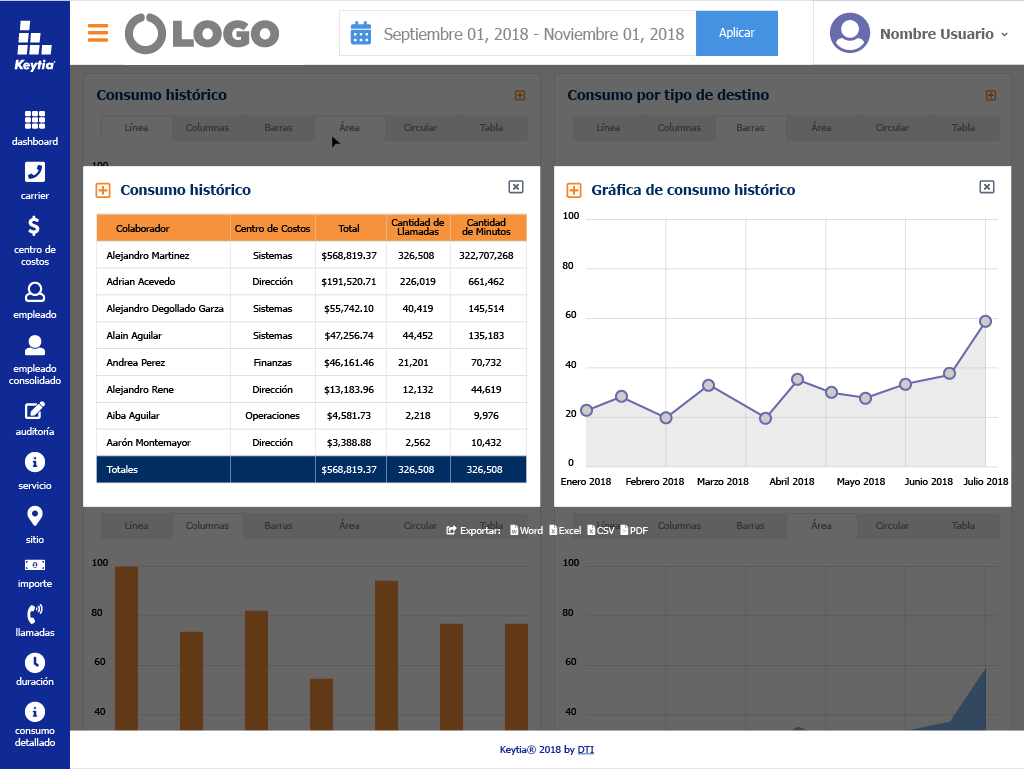The height and width of the screenshot is (769, 1024).
Task: Open the empleado sidebar icon
Action: click(x=35, y=292)
